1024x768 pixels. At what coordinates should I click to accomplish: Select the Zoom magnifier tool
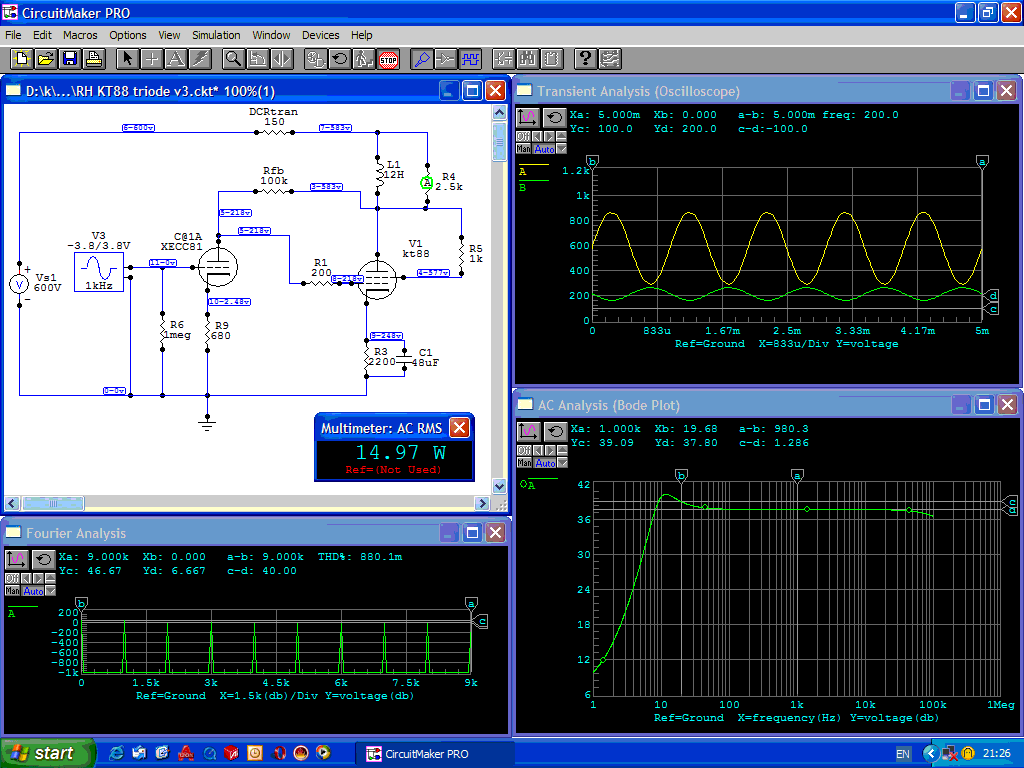233,59
